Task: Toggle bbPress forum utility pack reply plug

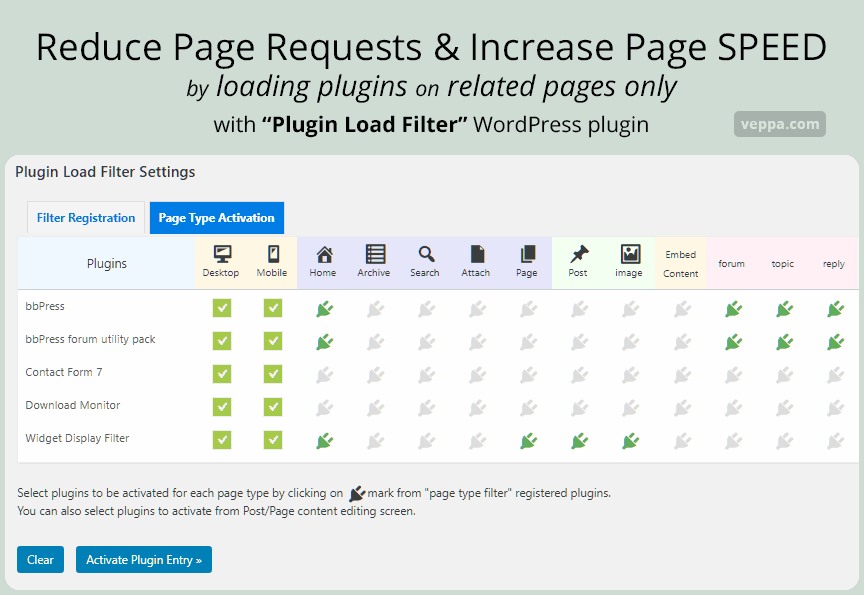Action: tap(835, 342)
